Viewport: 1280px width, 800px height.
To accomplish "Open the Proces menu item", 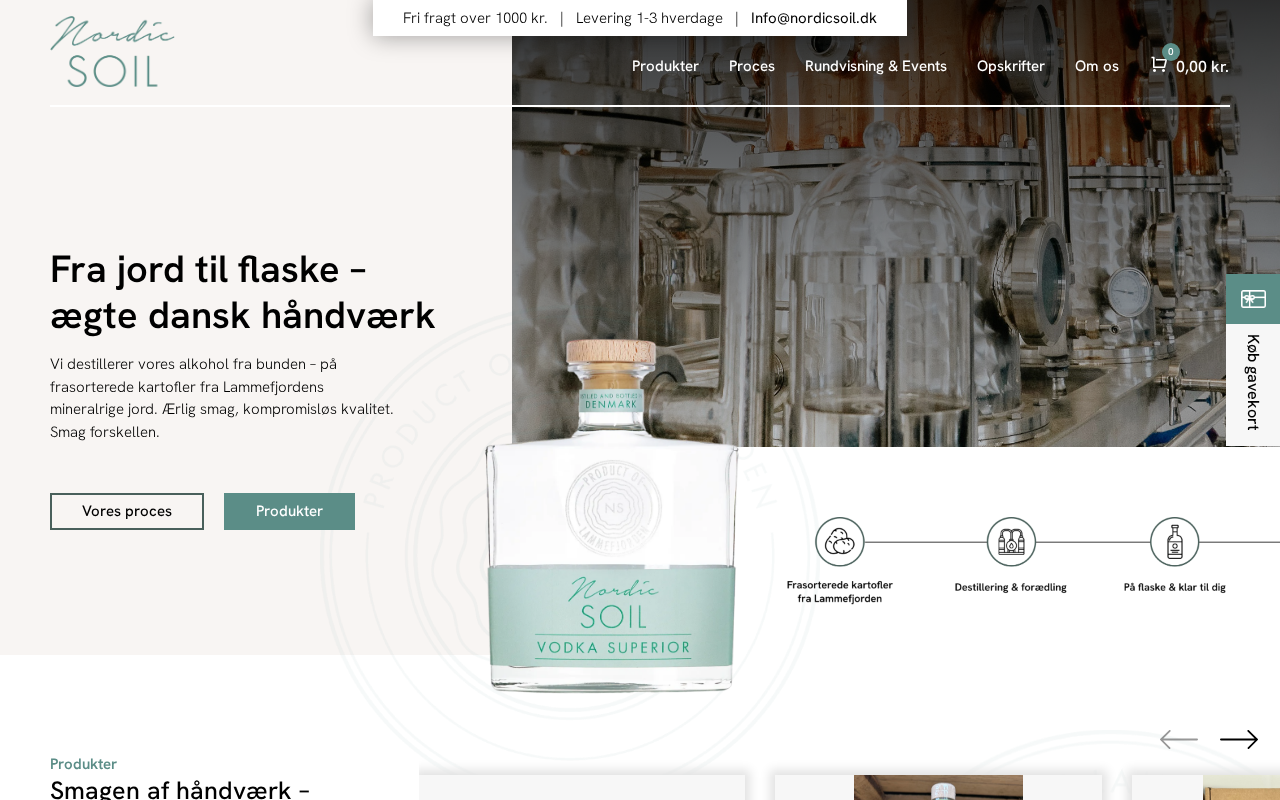I will click(752, 66).
